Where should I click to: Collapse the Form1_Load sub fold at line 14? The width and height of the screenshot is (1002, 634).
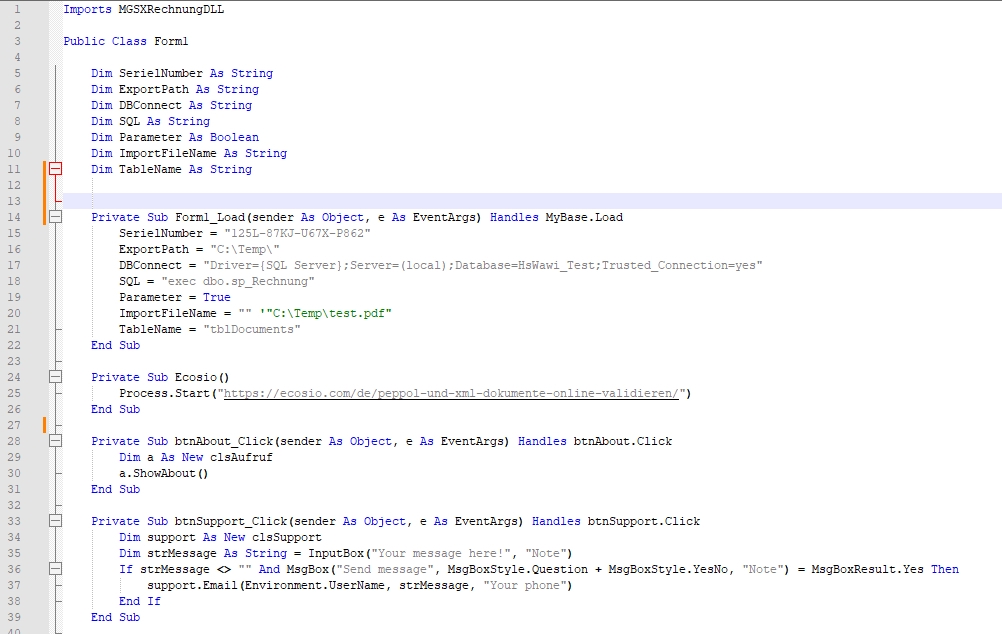tap(56, 217)
